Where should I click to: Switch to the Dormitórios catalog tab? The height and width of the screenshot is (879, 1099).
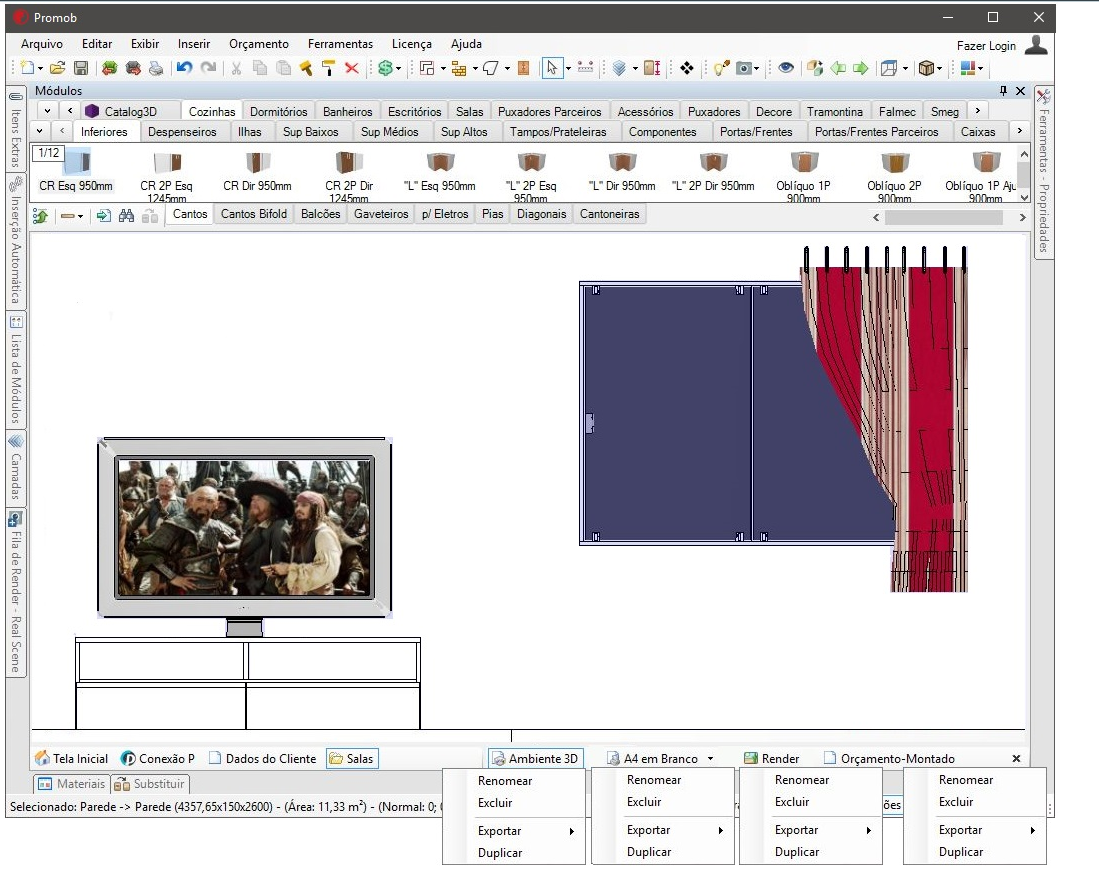pyautogui.click(x=278, y=111)
